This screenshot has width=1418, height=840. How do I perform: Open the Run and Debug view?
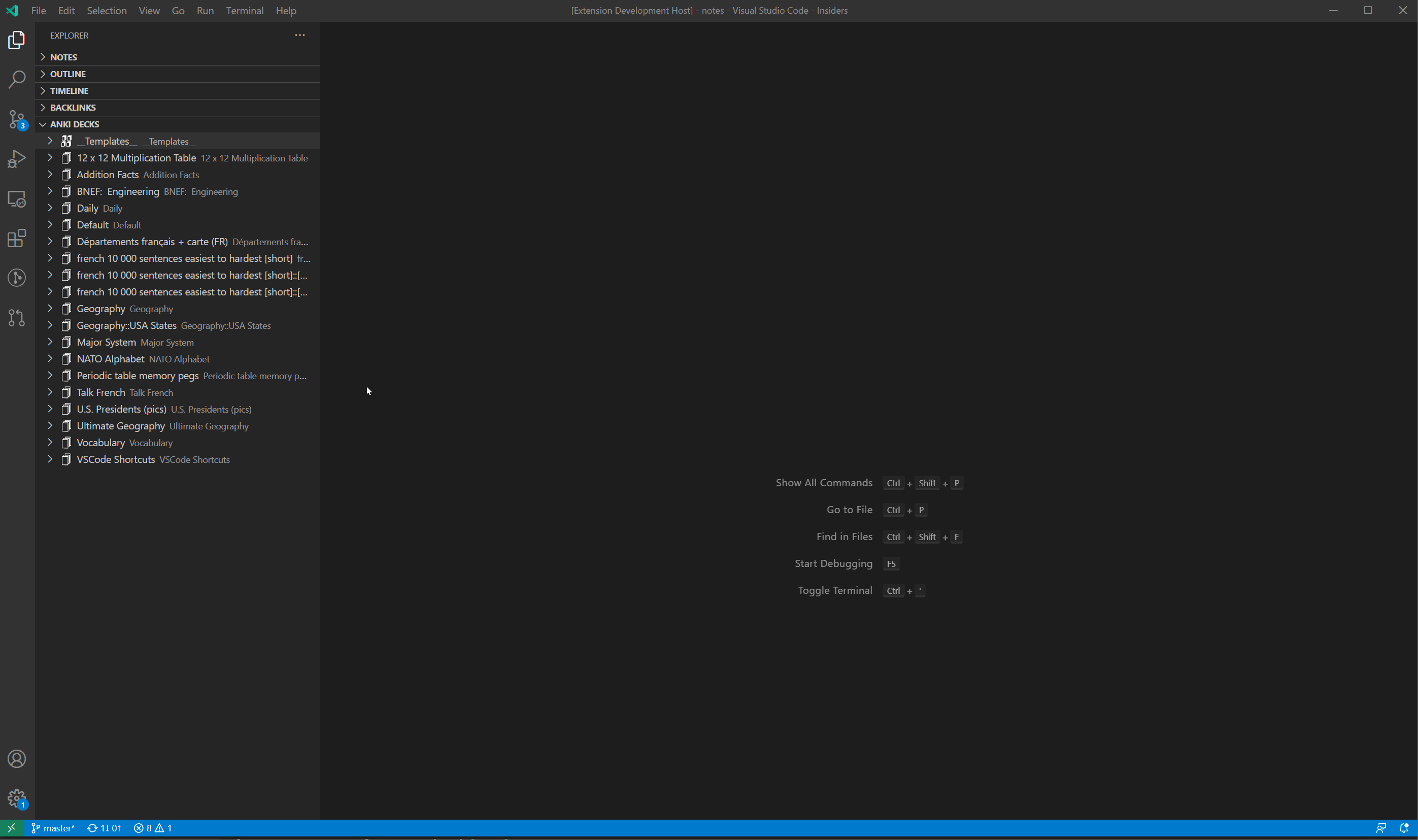point(17,159)
